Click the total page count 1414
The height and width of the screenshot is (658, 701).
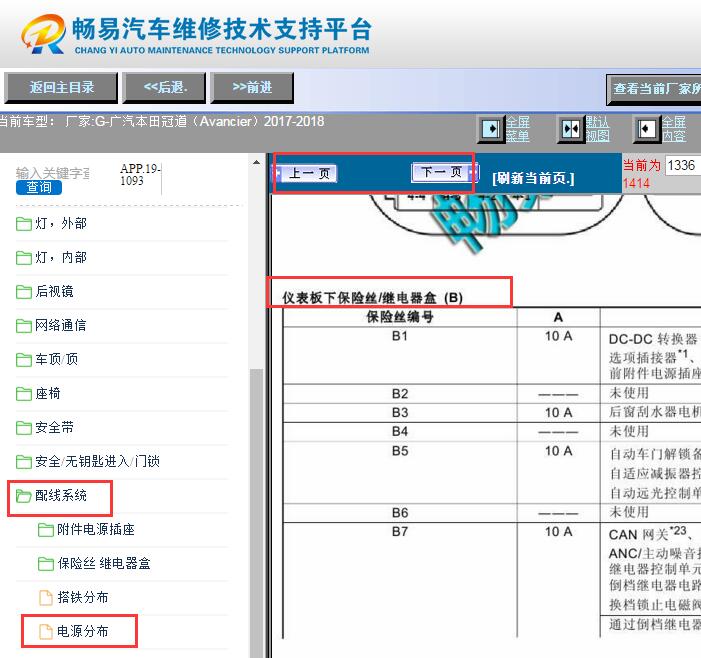click(x=636, y=183)
